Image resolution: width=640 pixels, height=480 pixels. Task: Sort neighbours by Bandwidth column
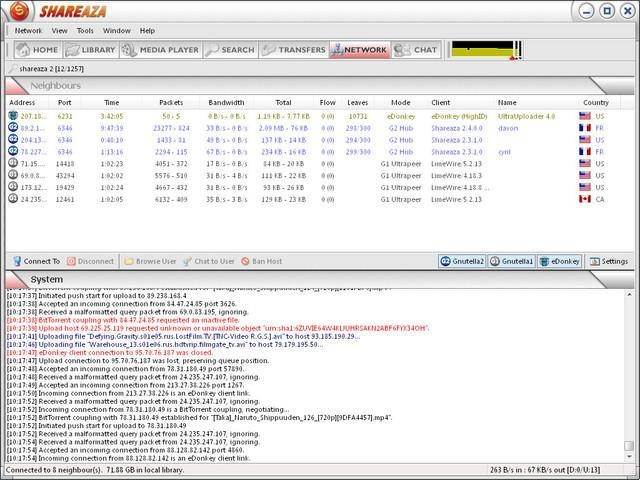[x=226, y=102]
